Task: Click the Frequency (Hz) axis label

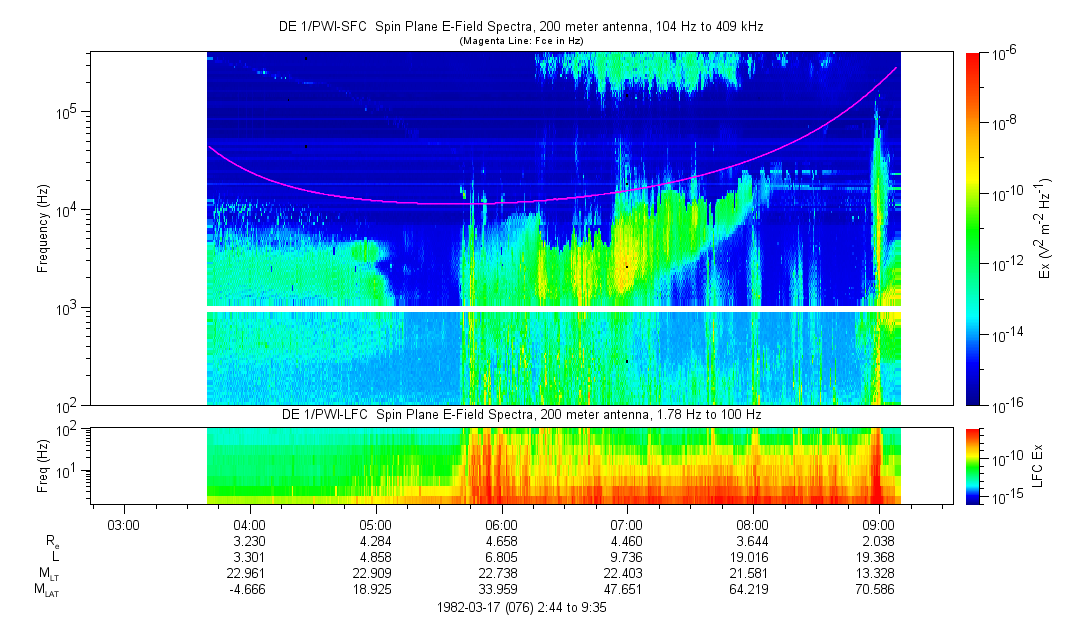Action: click(x=42, y=229)
